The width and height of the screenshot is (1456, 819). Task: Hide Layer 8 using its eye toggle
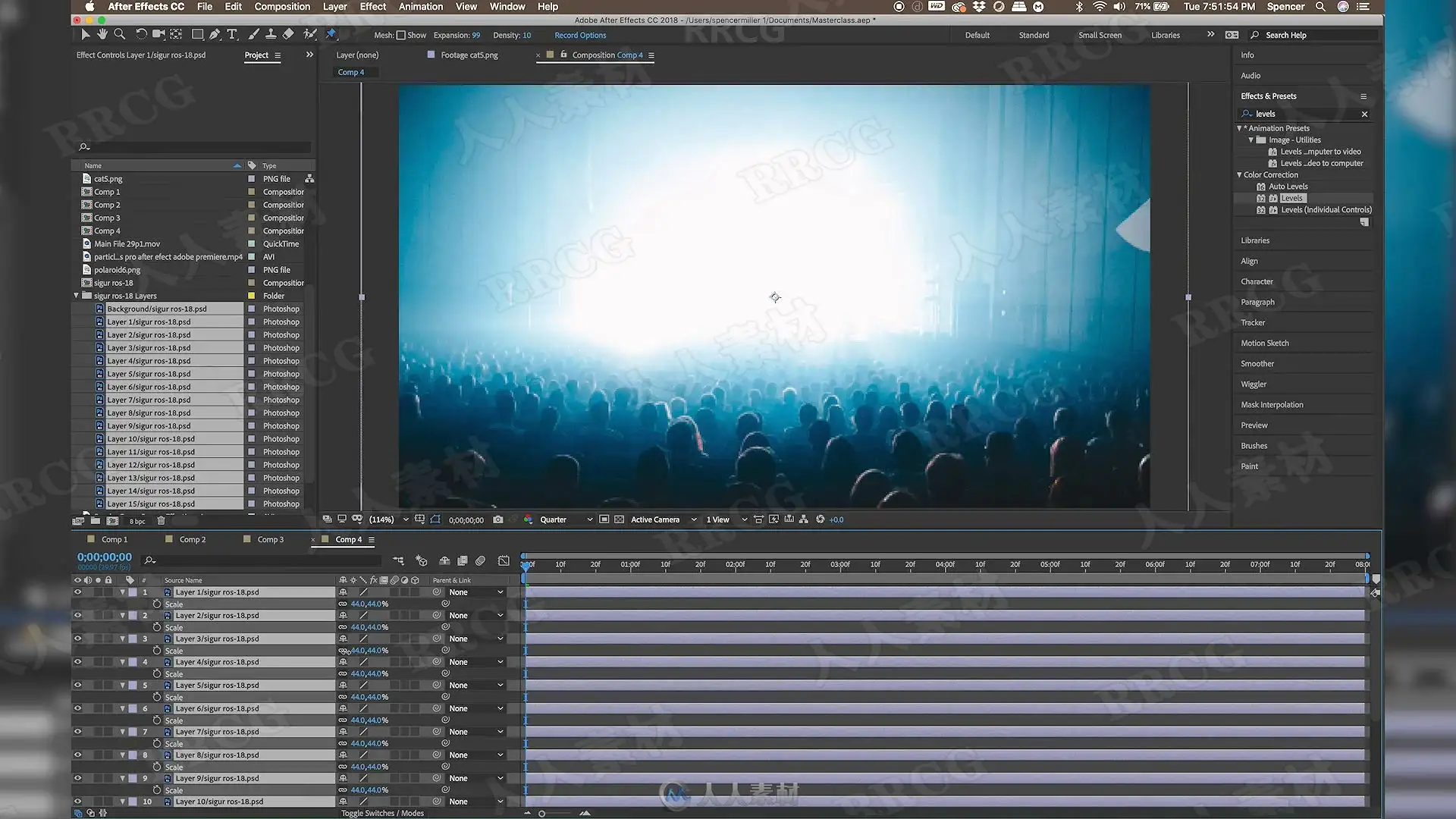[x=77, y=755]
